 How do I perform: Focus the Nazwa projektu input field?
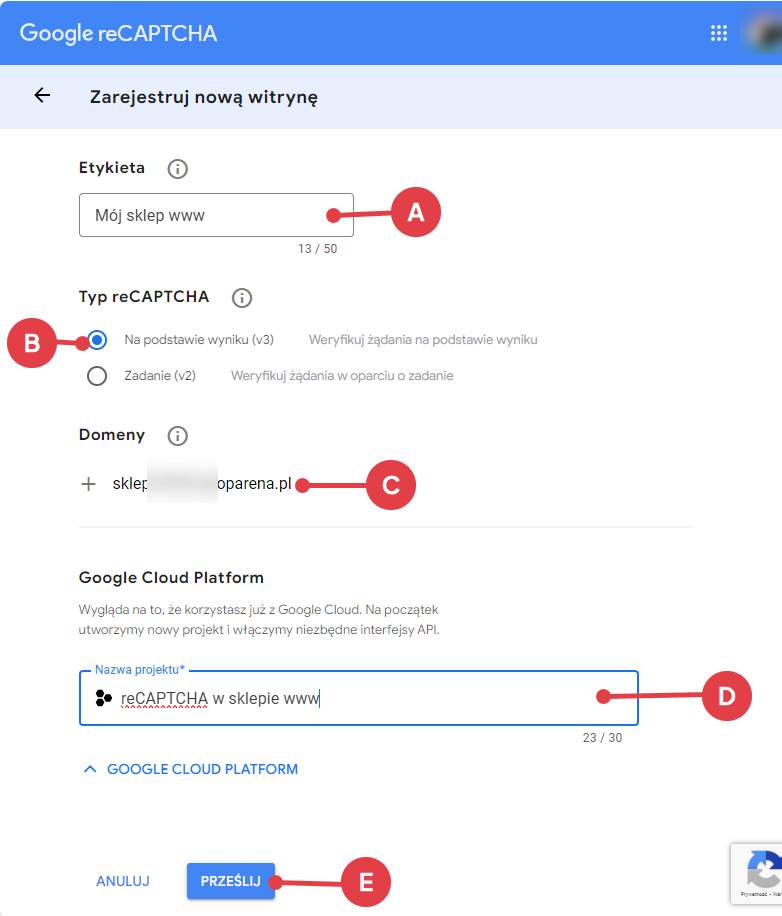coord(359,698)
